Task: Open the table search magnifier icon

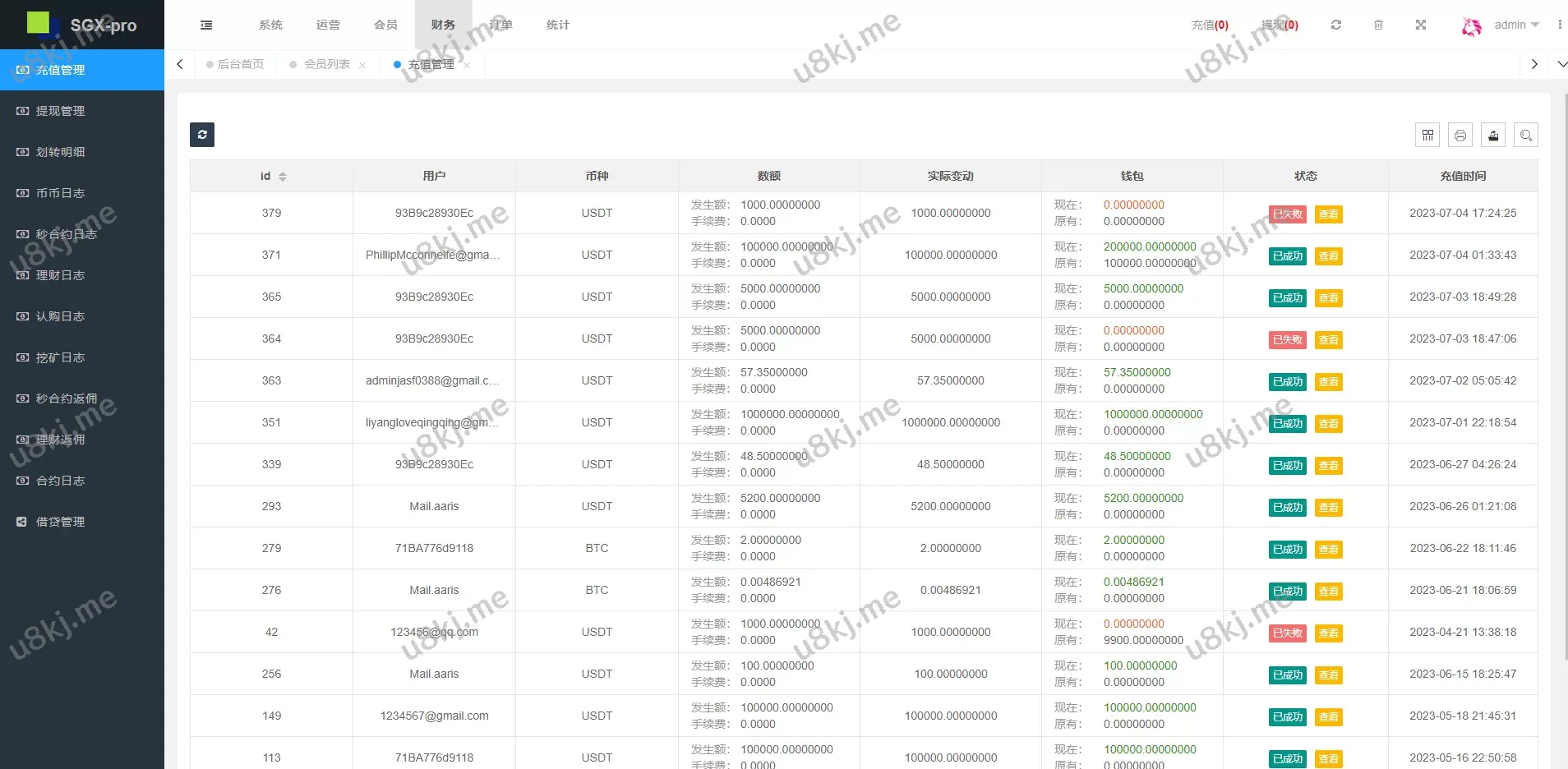Action: 1526,136
